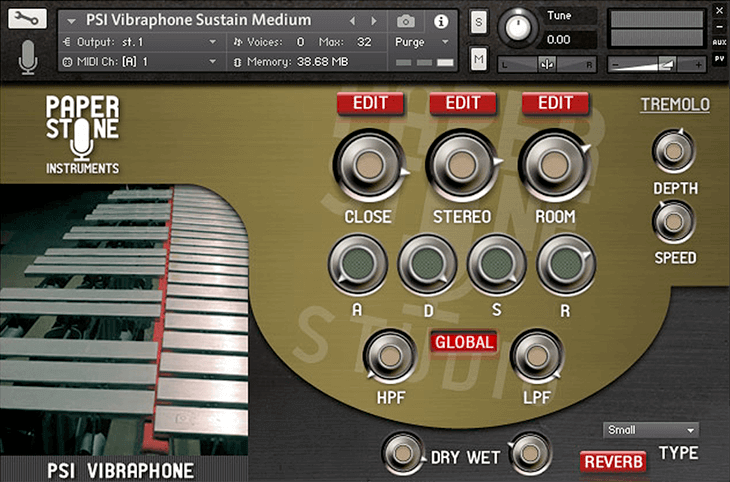This screenshot has width=730, height=482.
Task: Click the output level meter display
Action: pos(657,29)
